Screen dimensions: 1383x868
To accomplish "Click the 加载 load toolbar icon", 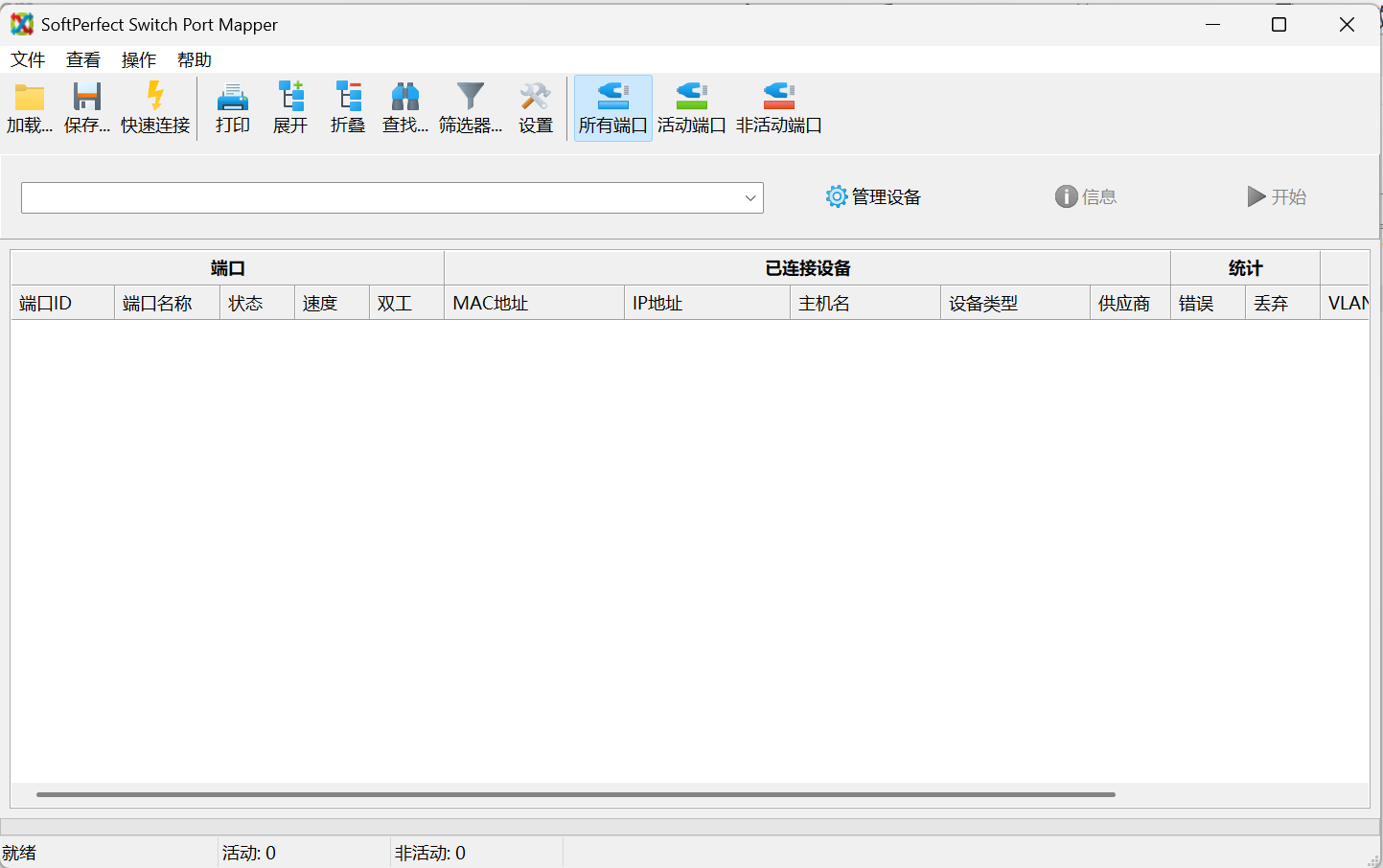I will [x=30, y=107].
